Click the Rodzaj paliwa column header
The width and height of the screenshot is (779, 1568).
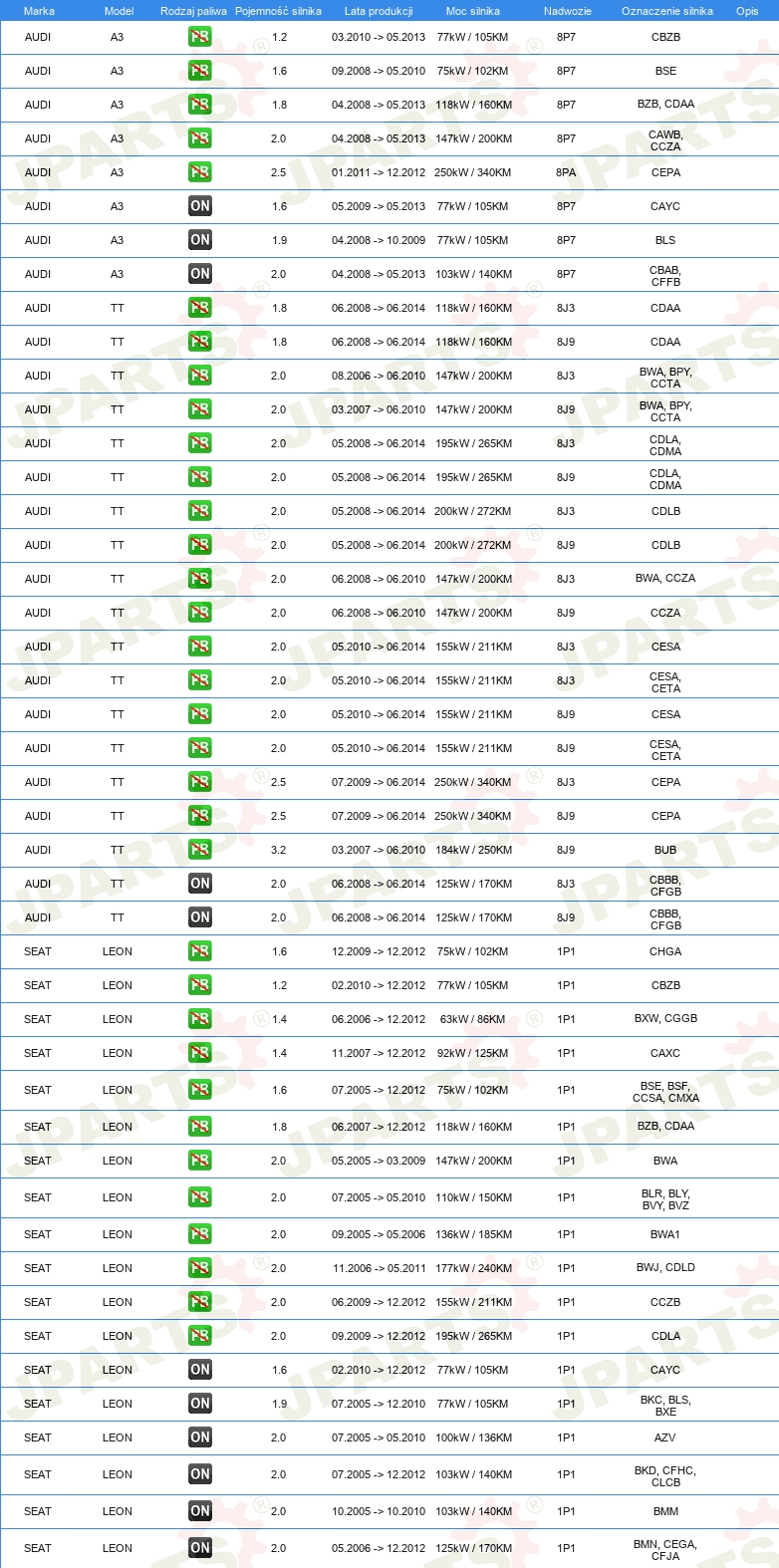coord(193,11)
